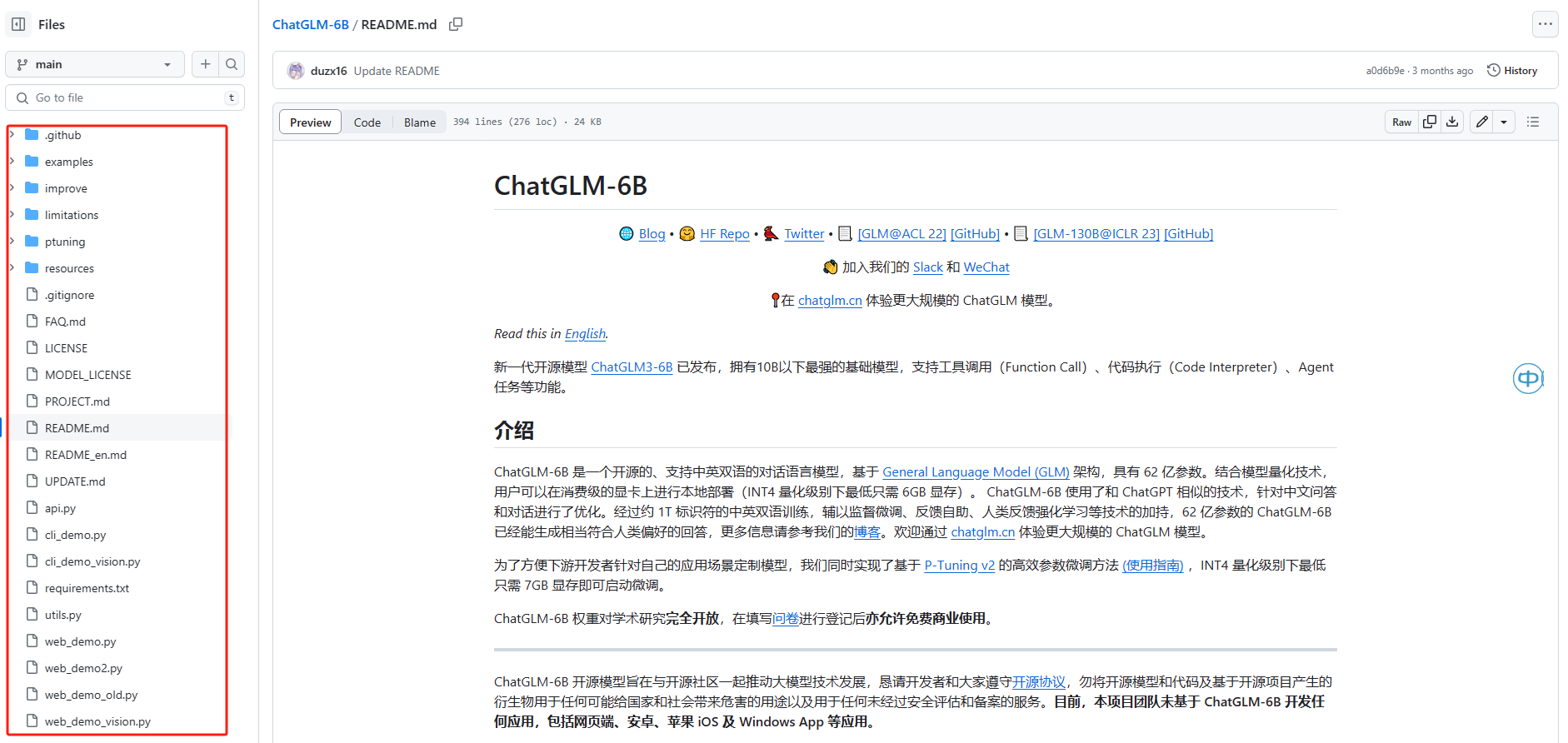1568x743 pixels.
Task: Expand the improve folder chevron
Action: pos(12,188)
